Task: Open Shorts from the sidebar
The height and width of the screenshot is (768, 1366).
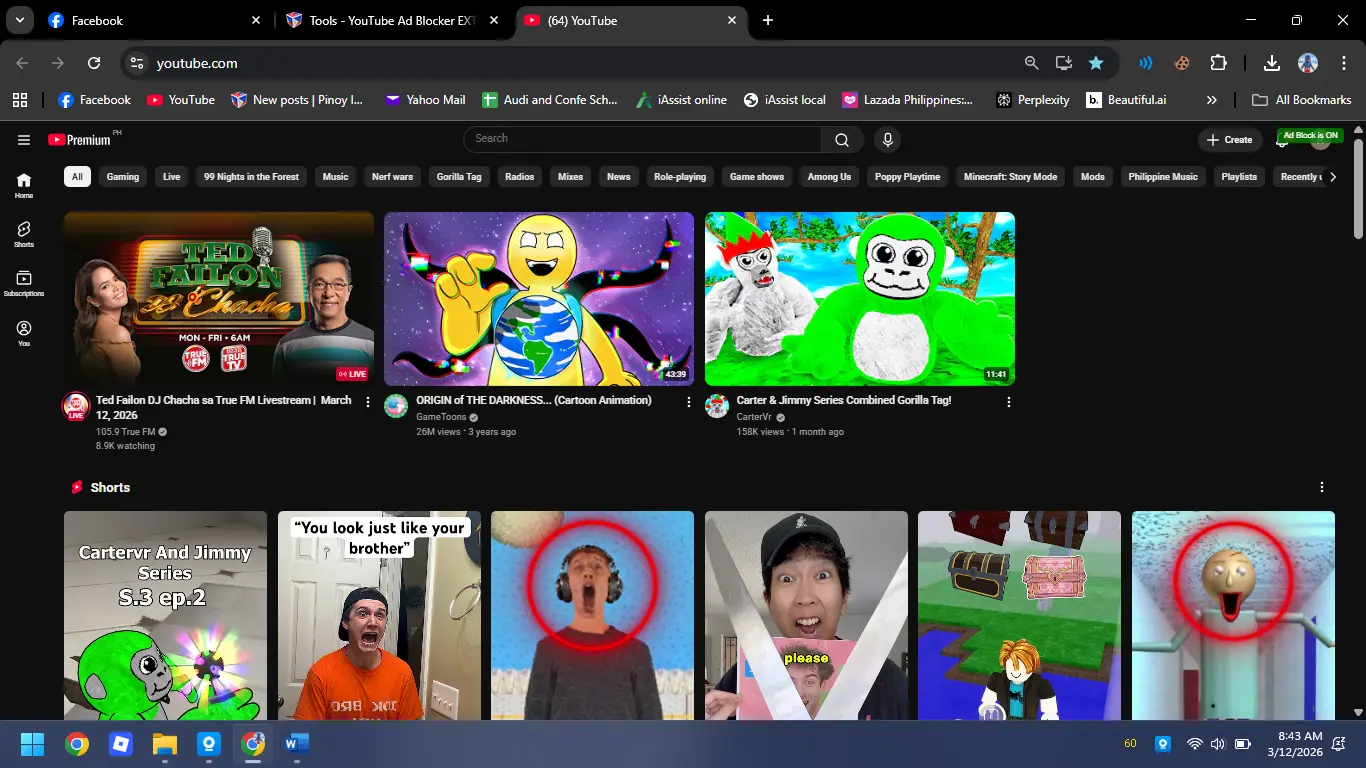Action: click(x=24, y=234)
